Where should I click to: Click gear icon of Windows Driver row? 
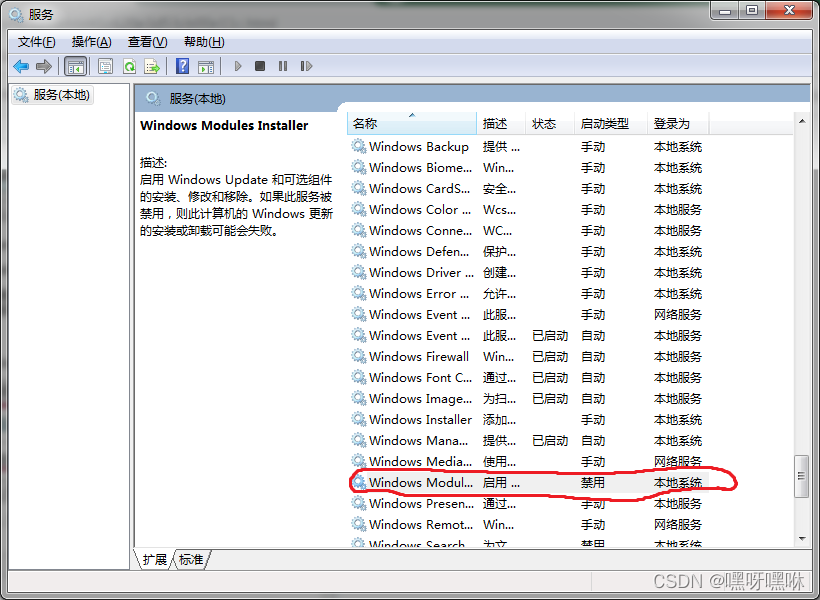click(359, 272)
